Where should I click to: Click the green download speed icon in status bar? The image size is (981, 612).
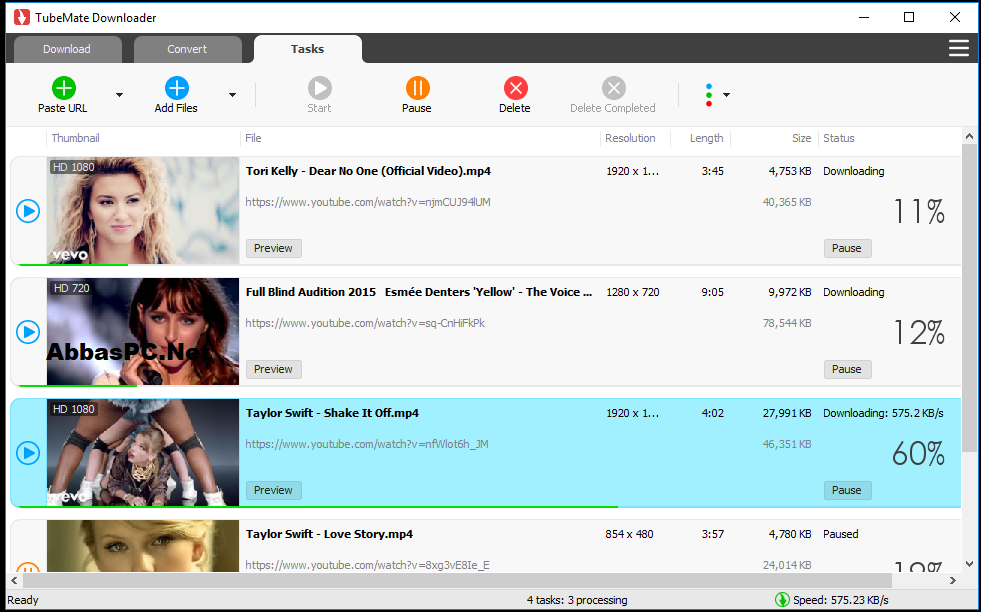(782, 599)
